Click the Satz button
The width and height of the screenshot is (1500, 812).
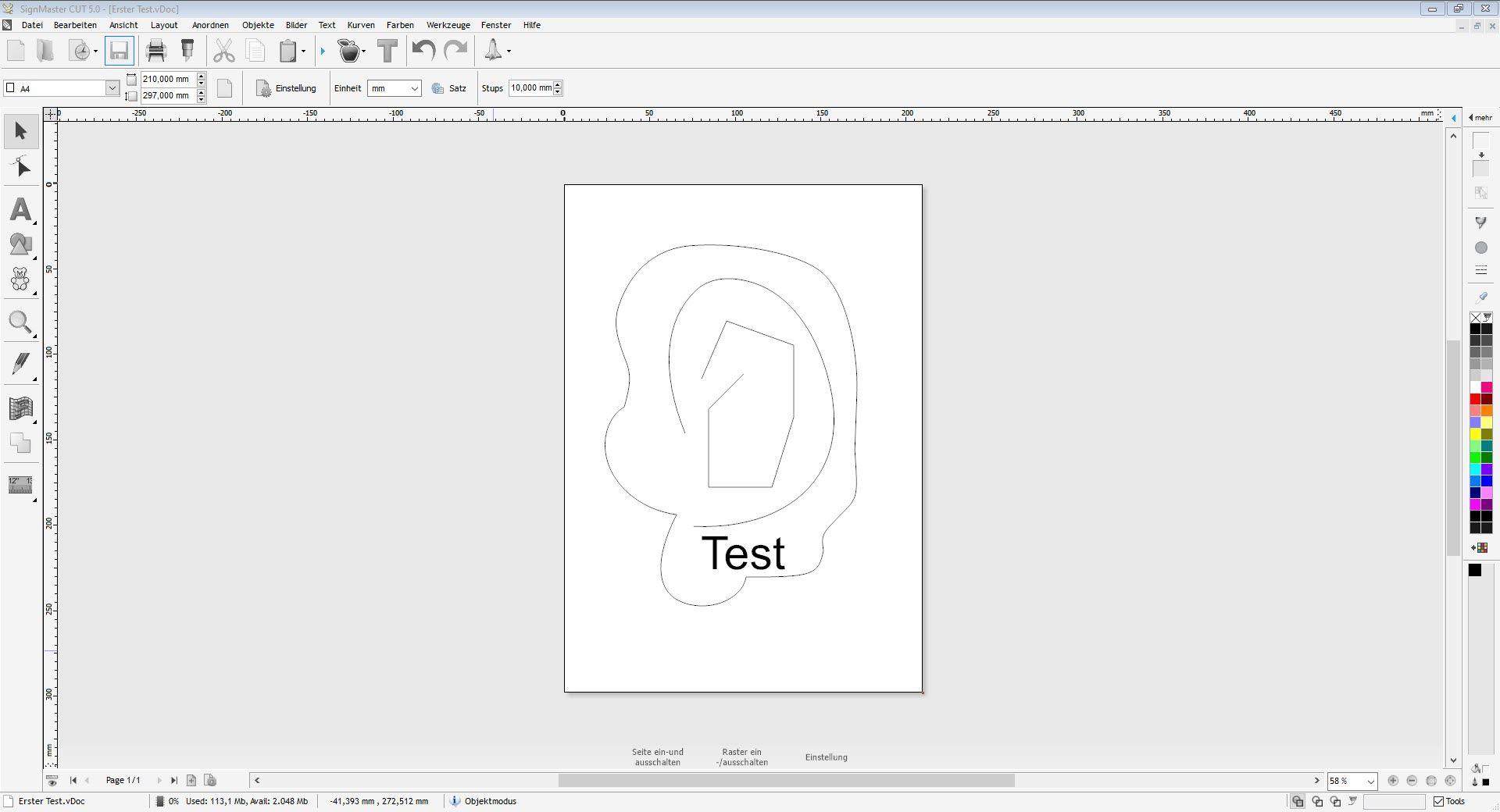tap(449, 88)
